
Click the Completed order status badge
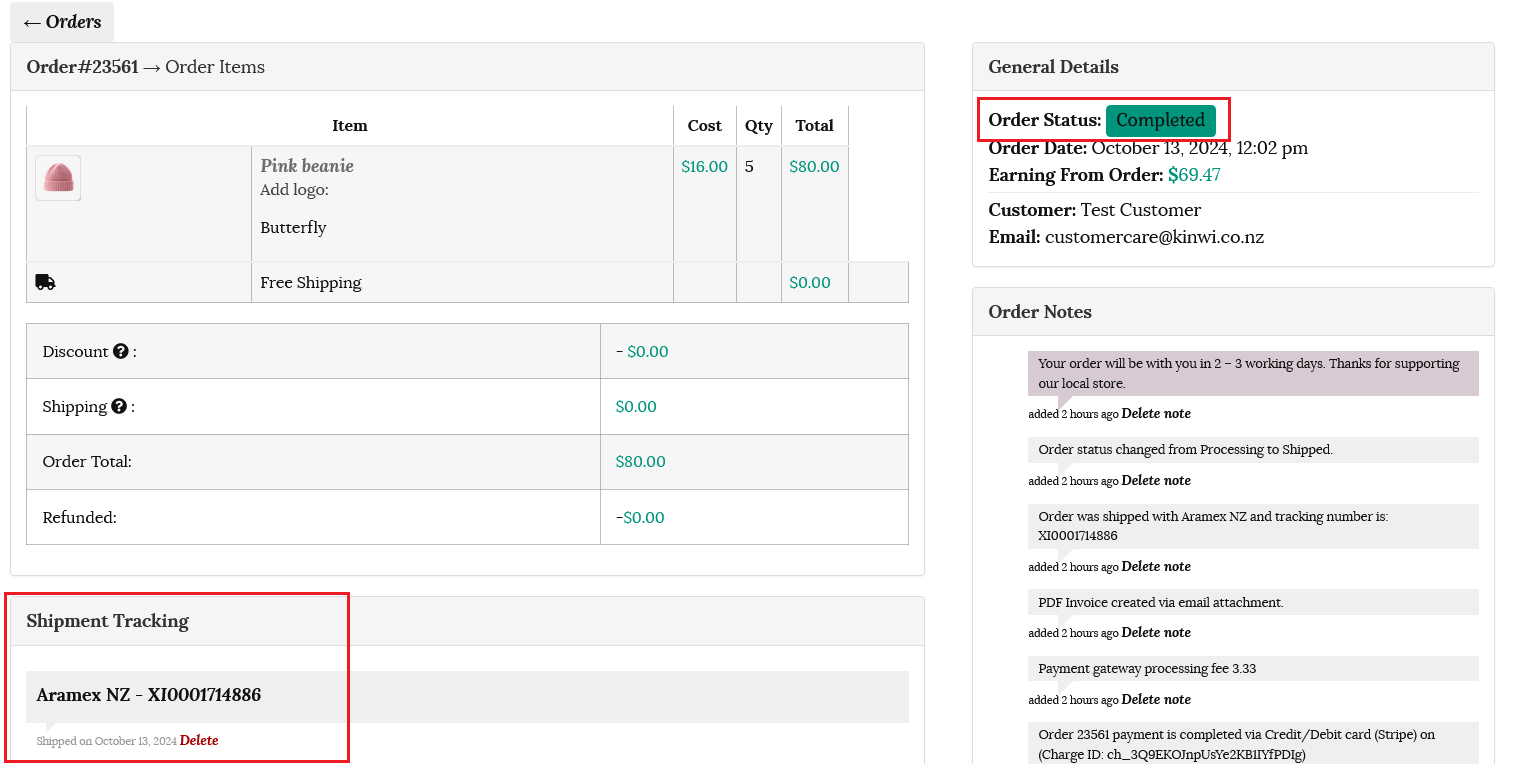click(x=1160, y=120)
